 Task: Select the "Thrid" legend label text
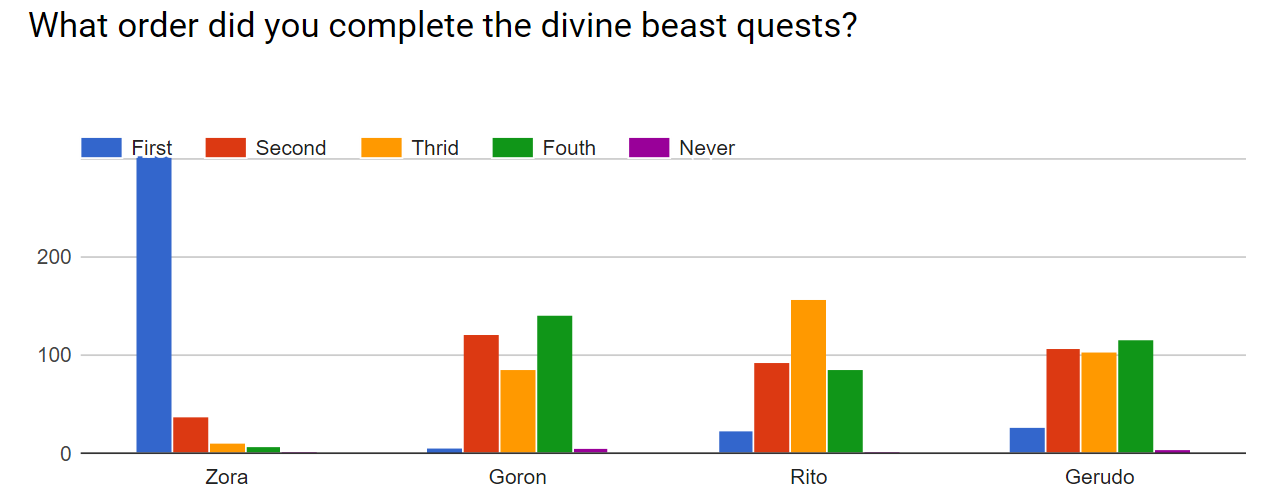coord(435,148)
